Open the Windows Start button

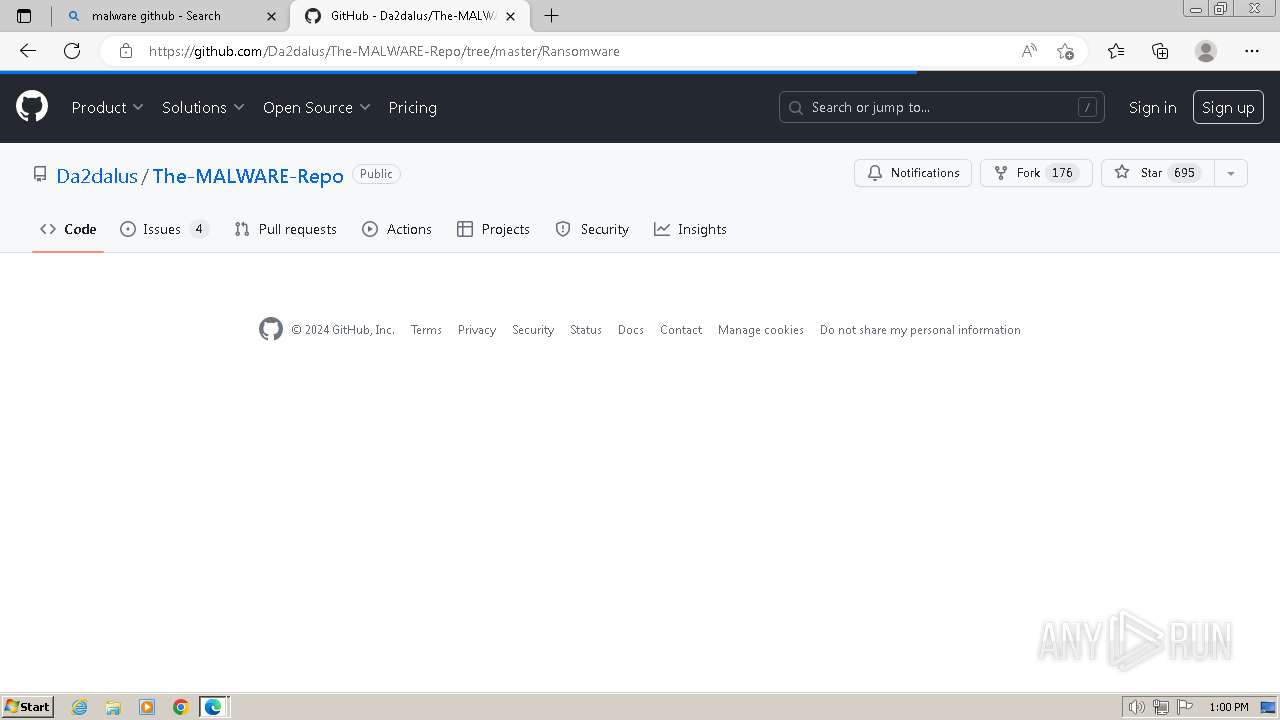pos(28,707)
